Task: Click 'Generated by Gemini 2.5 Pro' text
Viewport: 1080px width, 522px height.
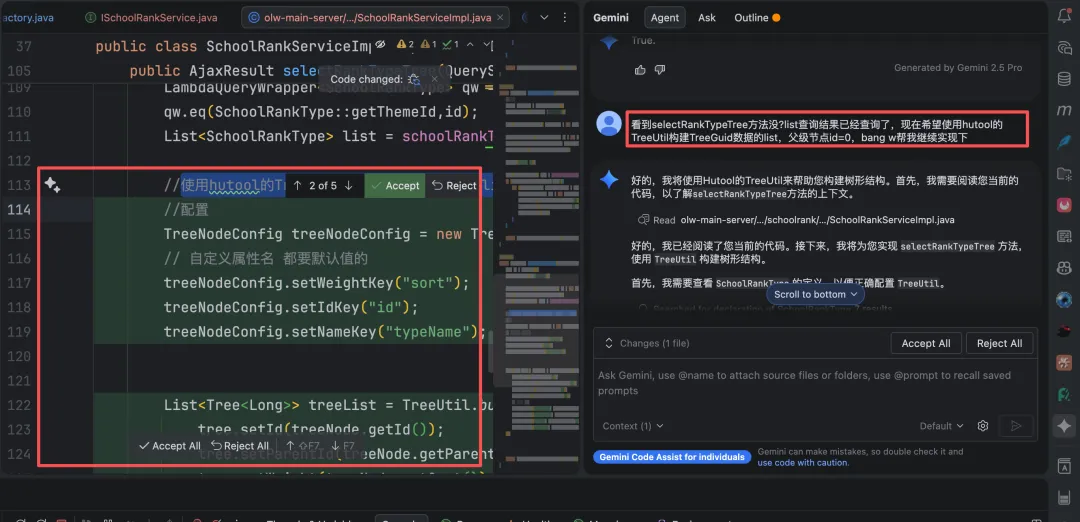Action: pos(958,67)
